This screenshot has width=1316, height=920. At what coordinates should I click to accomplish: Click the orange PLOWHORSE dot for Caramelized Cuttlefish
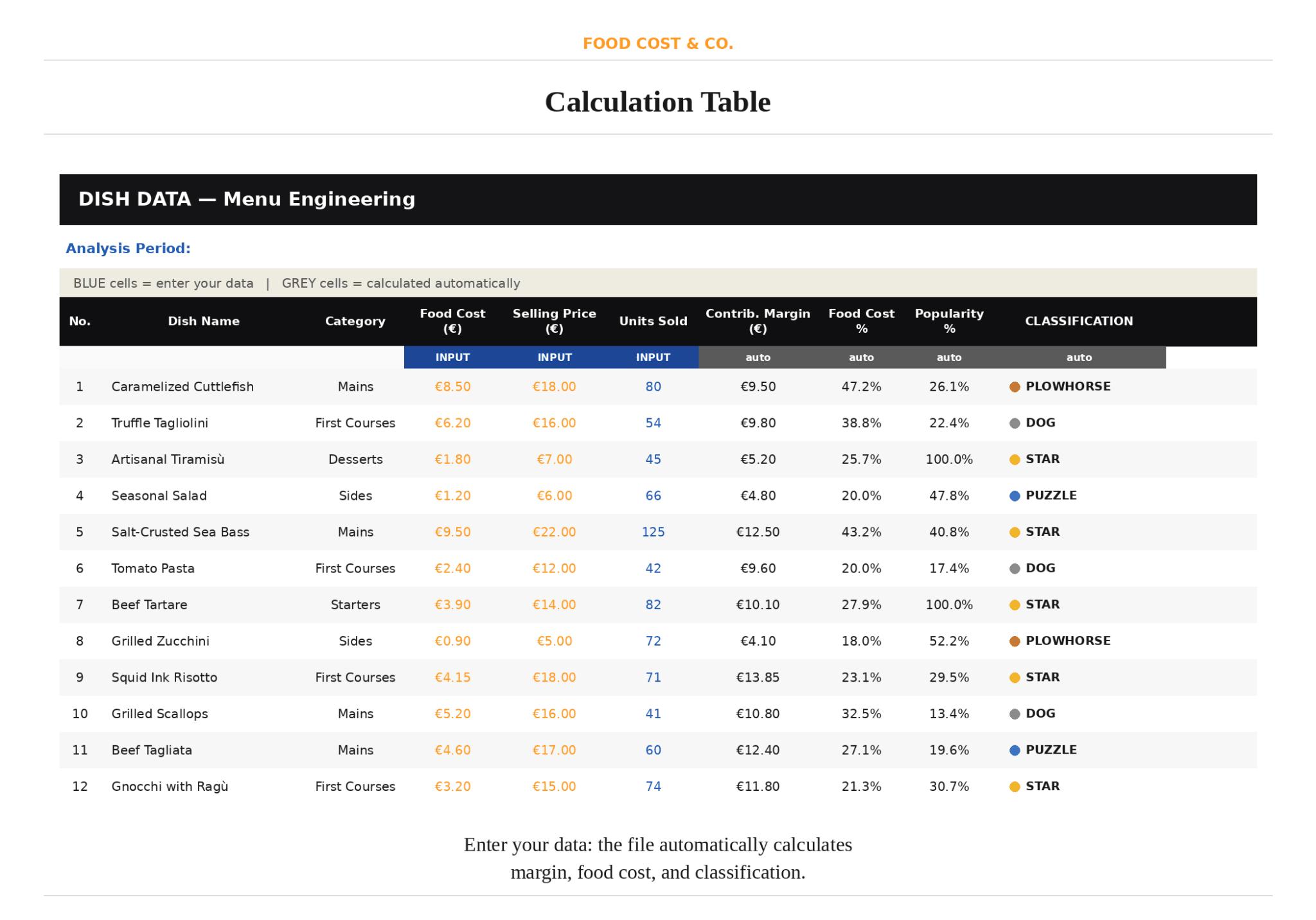coord(1015,387)
